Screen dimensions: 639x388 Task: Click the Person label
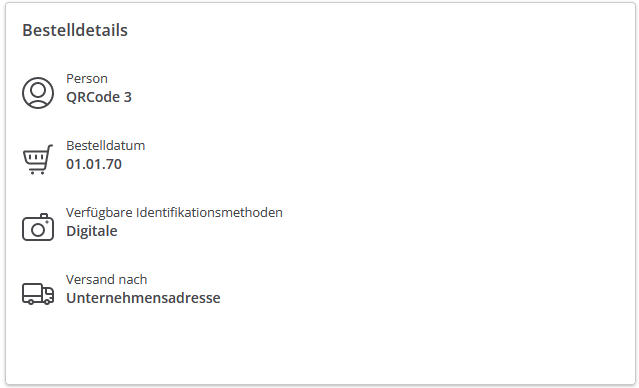87,78
